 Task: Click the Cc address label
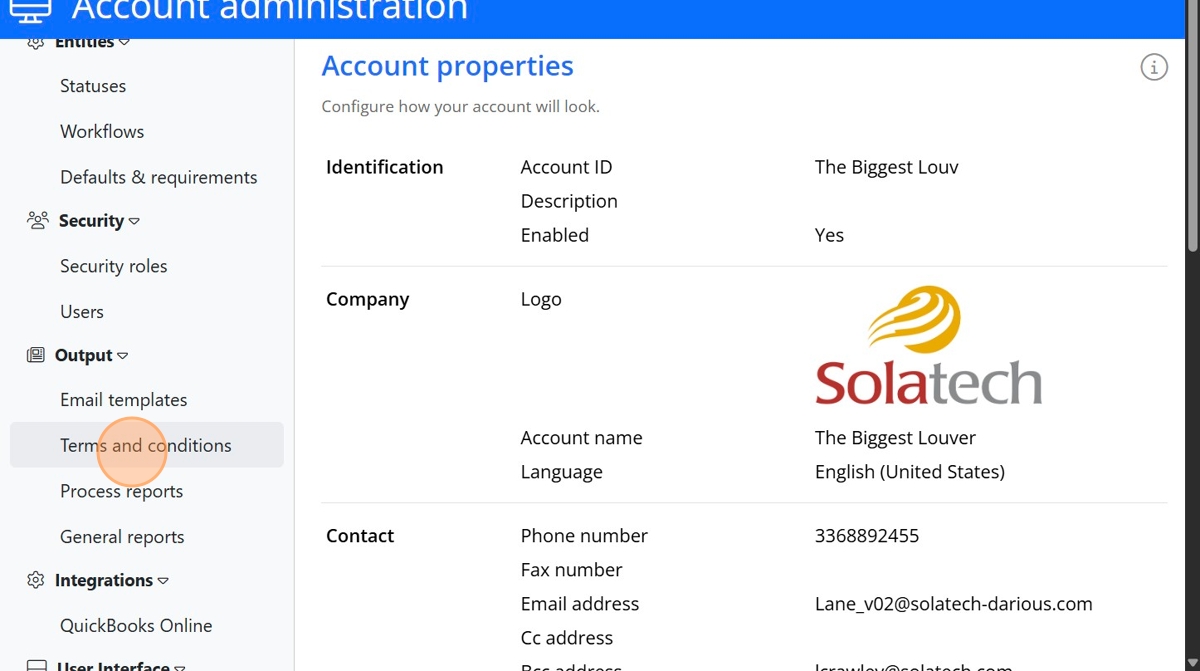tap(567, 638)
